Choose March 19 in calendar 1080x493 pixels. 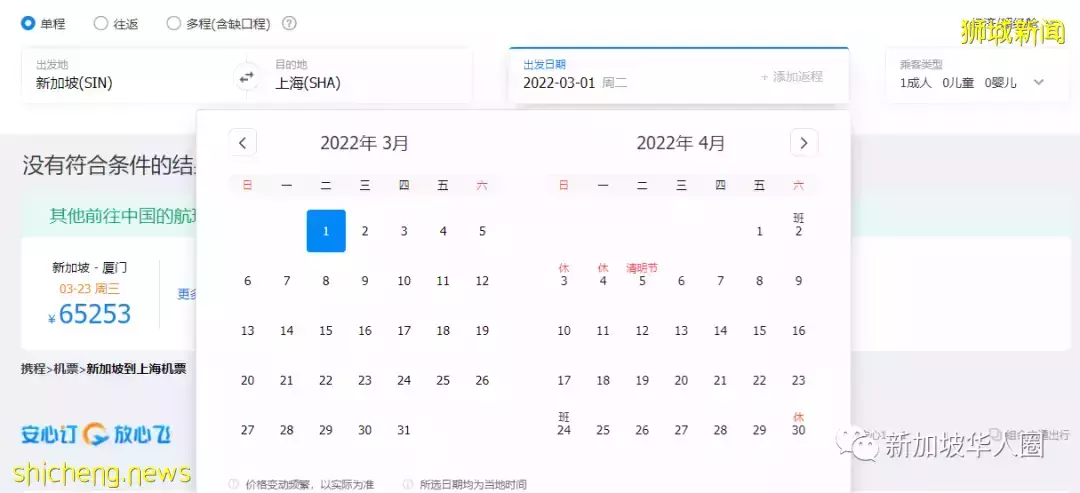(x=482, y=331)
